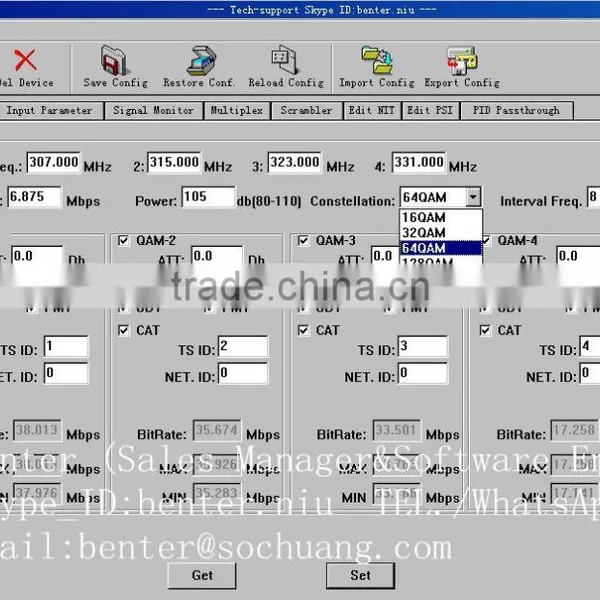Click the TS ID field containing 3
Screen dimensions: 600x600
[422, 346]
